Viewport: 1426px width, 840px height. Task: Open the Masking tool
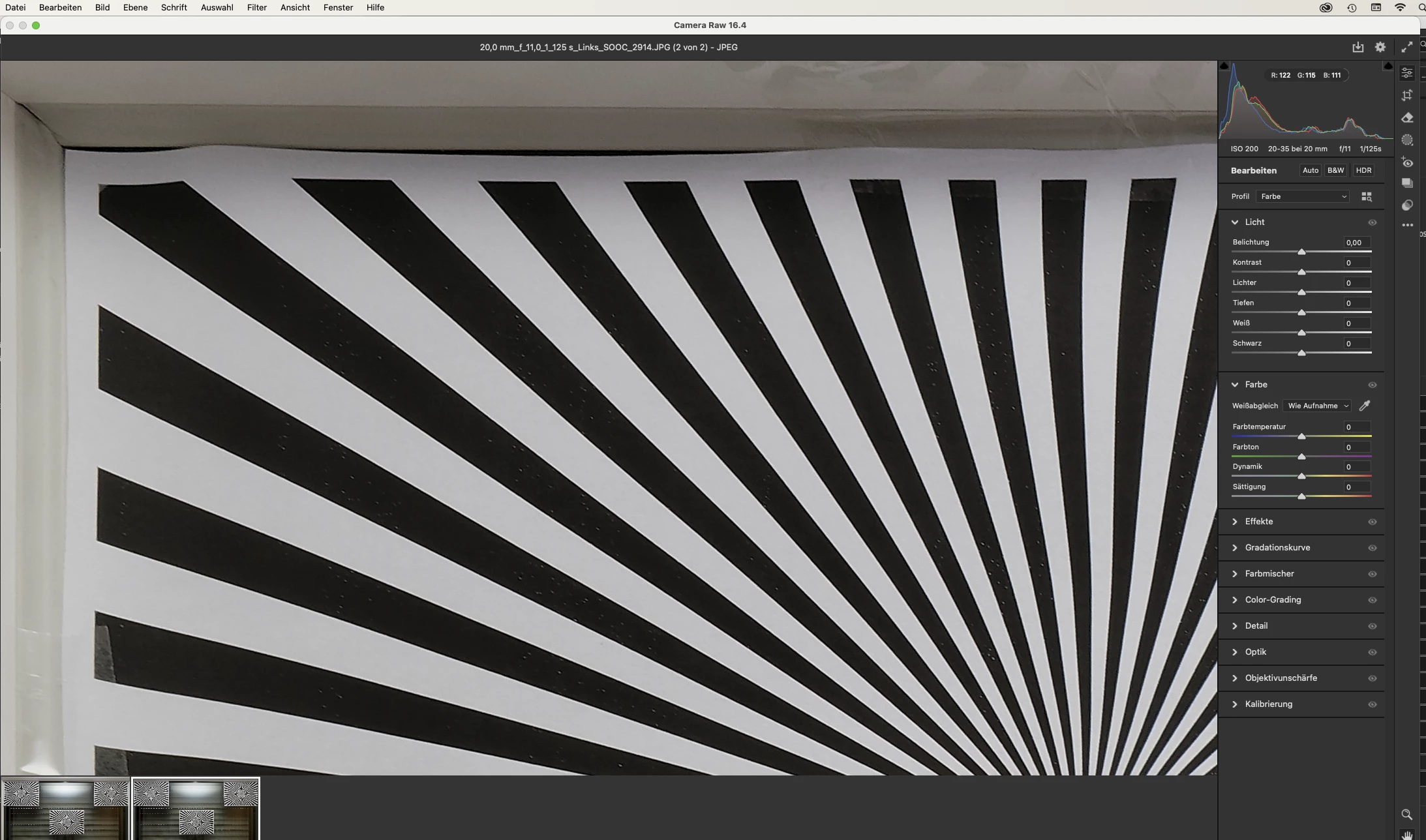pos(1407,140)
